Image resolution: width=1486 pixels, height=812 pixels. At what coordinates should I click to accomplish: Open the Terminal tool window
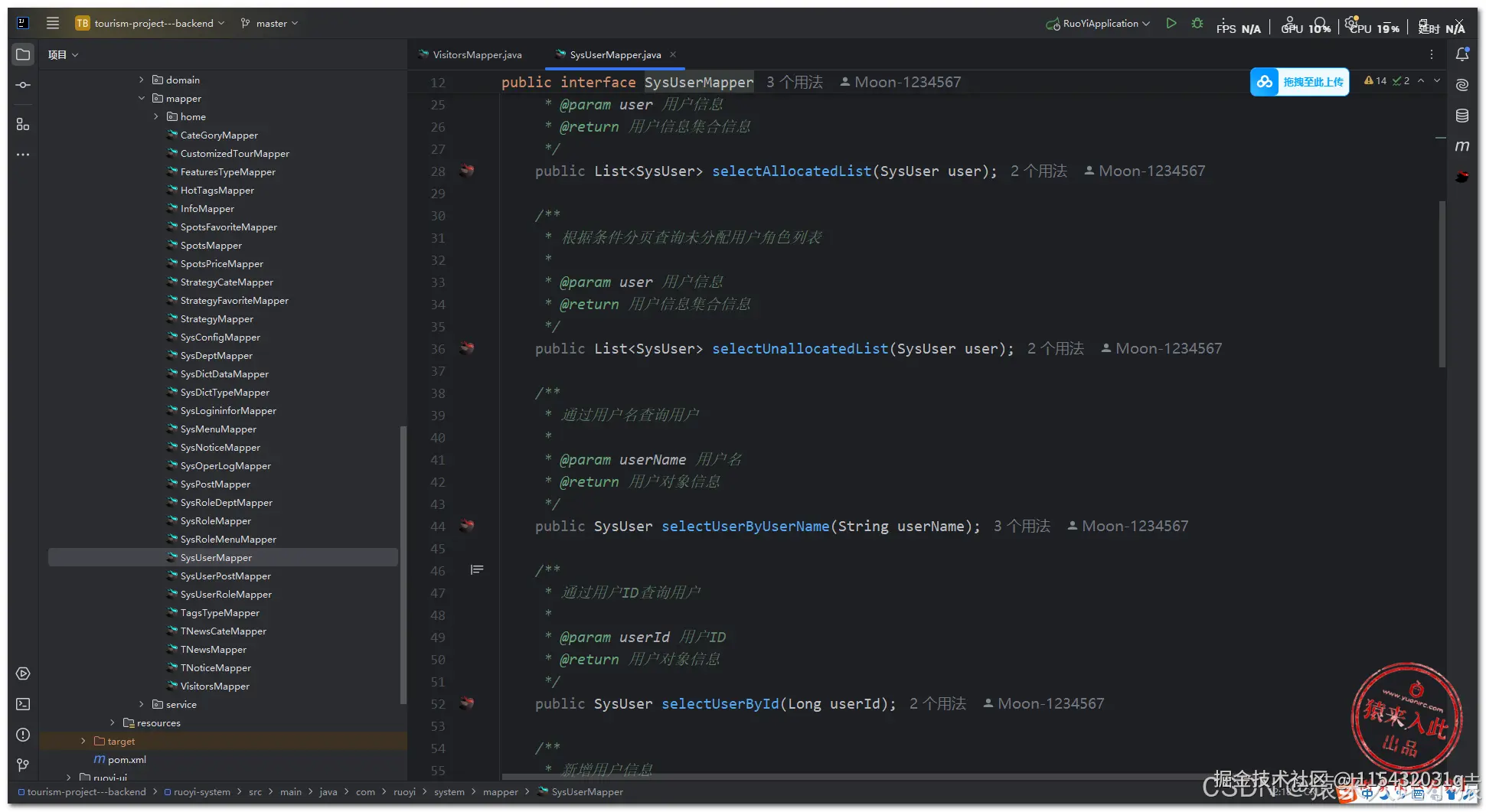pyautogui.click(x=23, y=704)
